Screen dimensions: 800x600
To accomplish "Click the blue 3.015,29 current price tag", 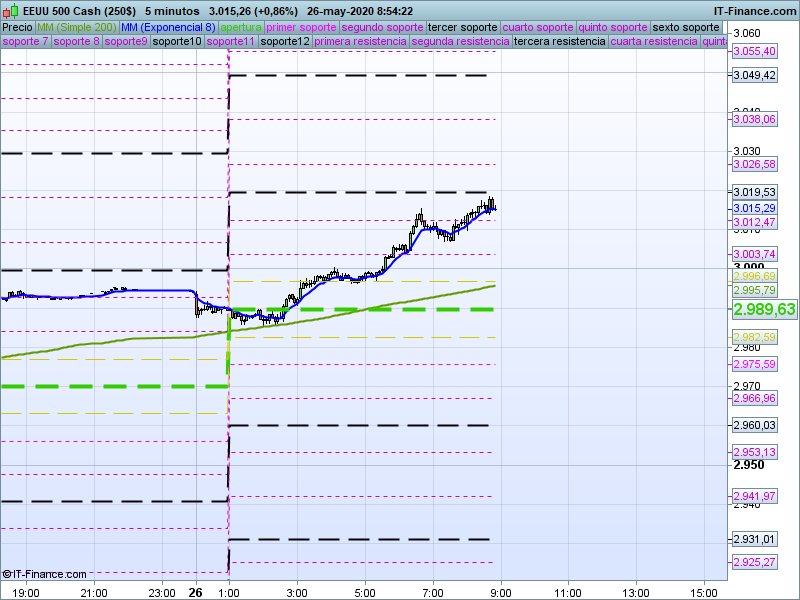I will pos(754,208).
